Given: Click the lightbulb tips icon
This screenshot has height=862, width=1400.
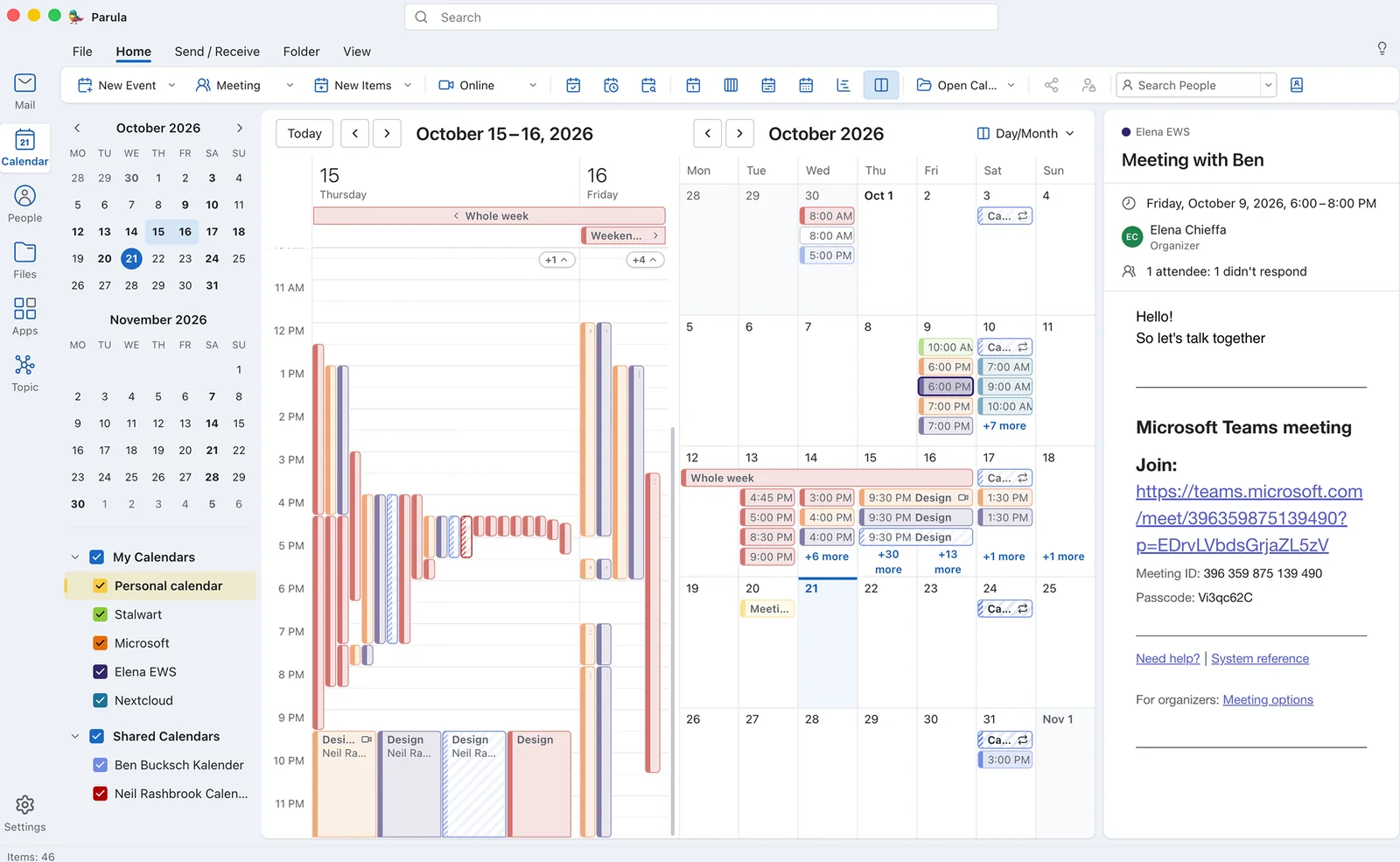Looking at the screenshot, I should coord(1382,48).
